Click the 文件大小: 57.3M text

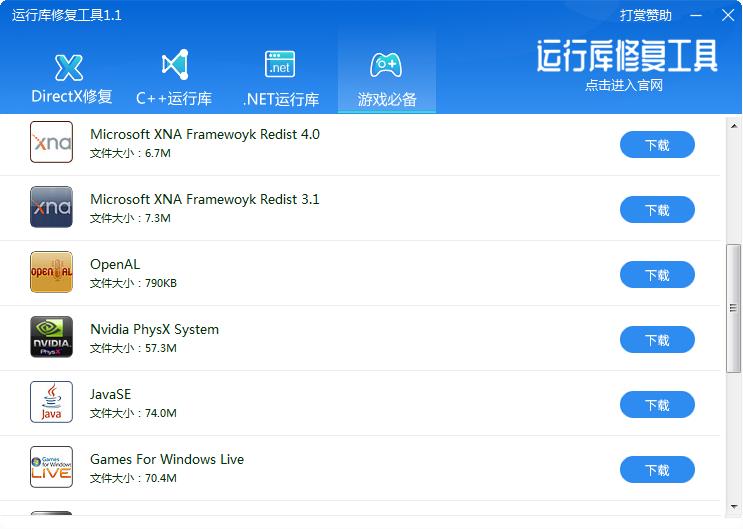(133, 348)
